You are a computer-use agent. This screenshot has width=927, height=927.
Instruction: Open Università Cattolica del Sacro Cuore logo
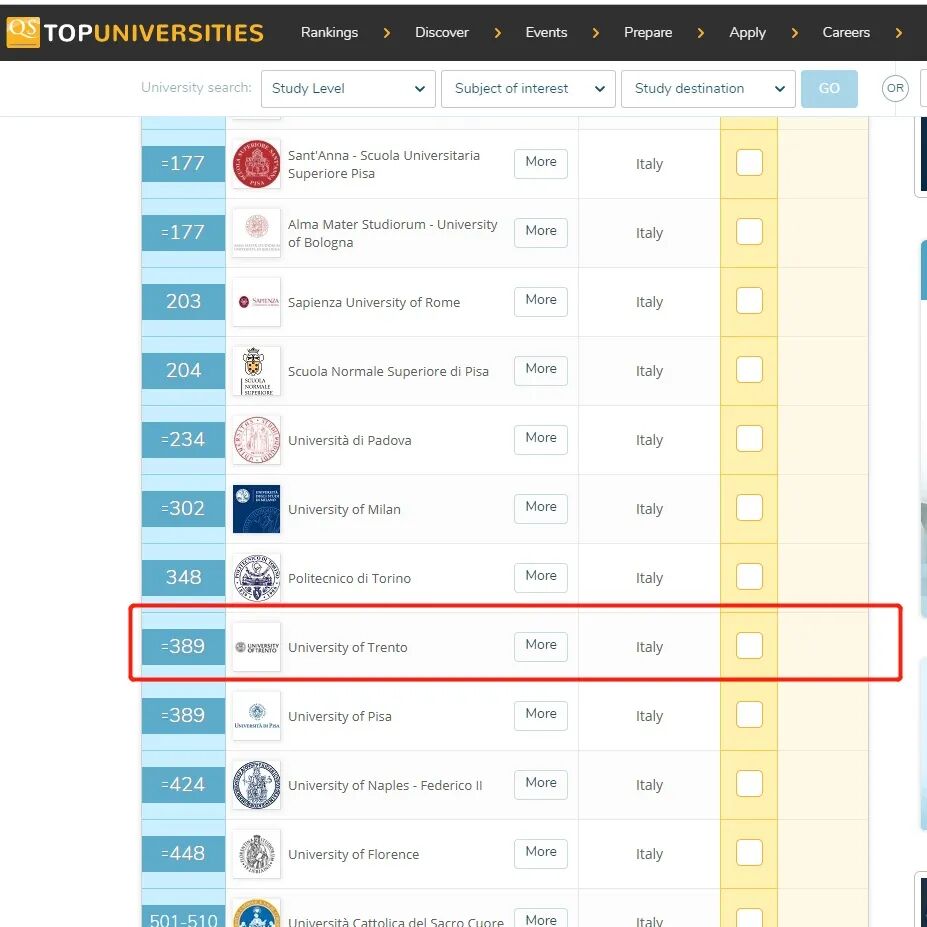[x=256, y=913]
